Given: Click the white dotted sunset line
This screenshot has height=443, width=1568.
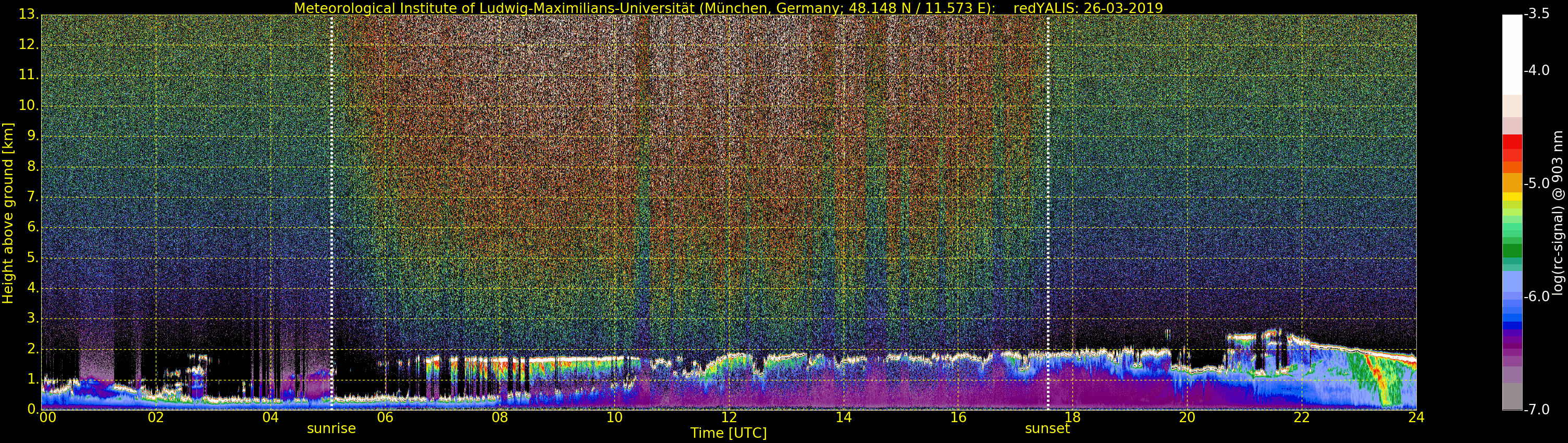Looking at the screenshot, I should [1047, 212].
